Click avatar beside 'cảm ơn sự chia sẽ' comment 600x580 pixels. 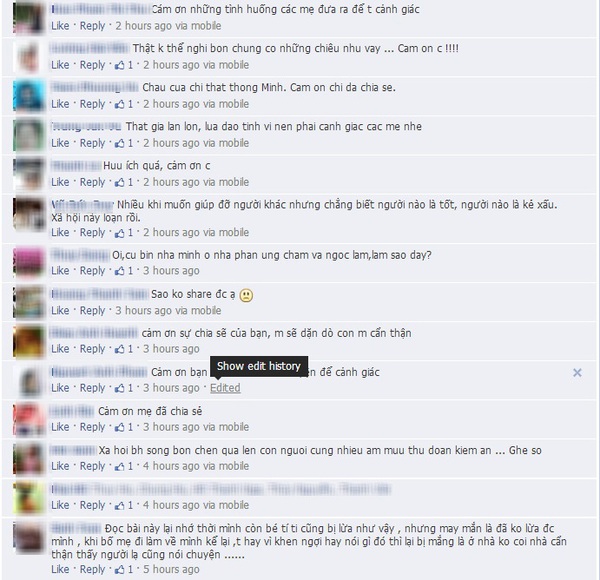[29, 342]
